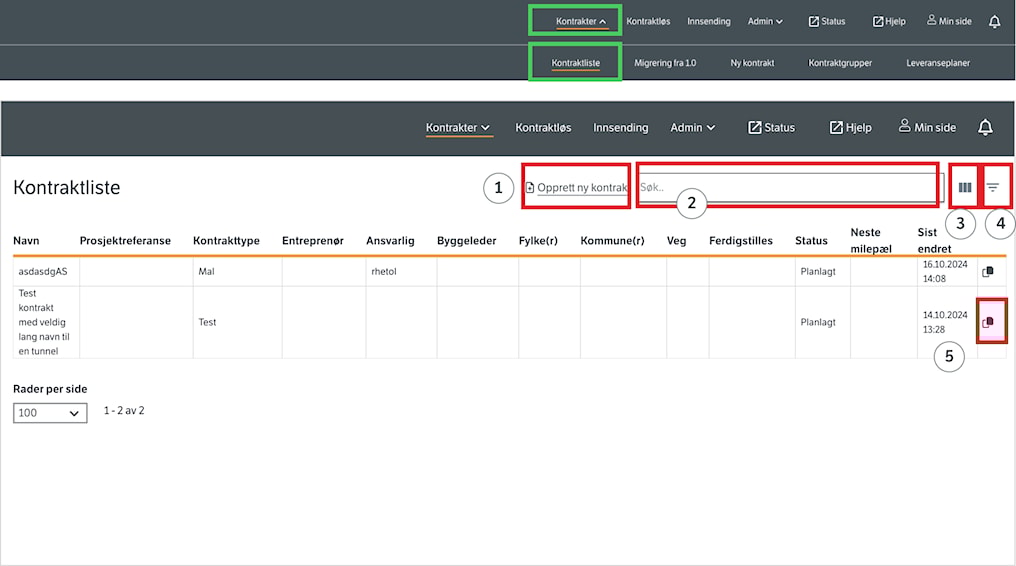Sort by Kontrakttype column header
This screenshot has width=1016, height=566.
(226, 241)
